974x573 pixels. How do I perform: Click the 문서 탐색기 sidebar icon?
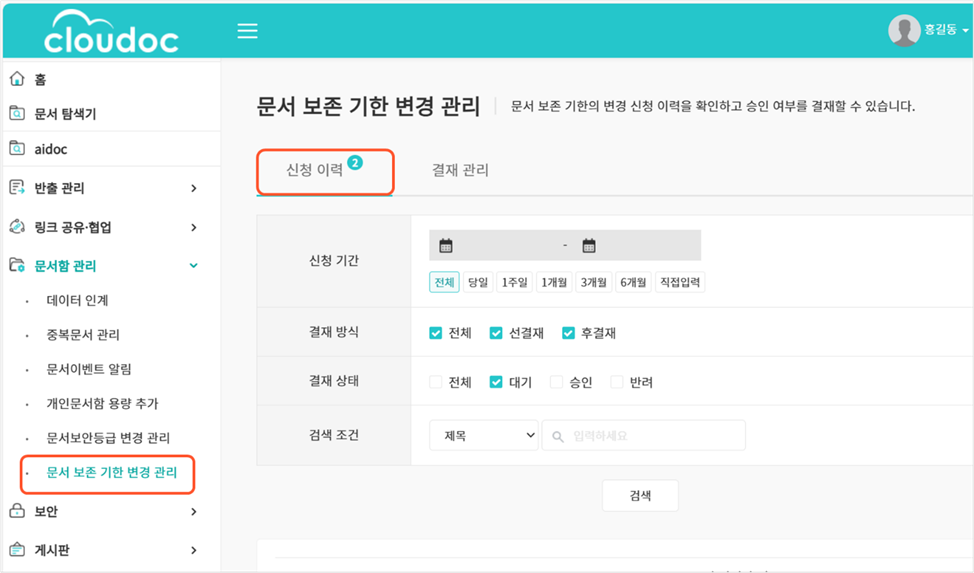17,114
